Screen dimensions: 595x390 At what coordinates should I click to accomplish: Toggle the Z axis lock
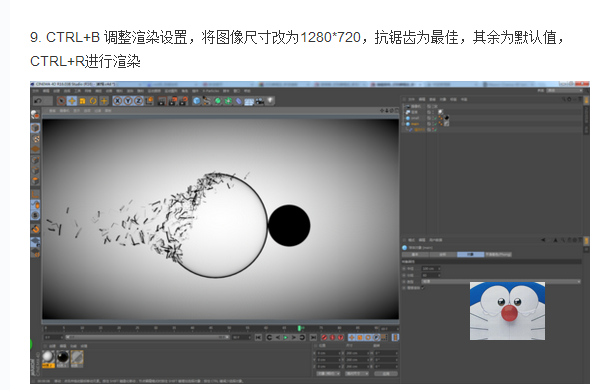pos(139,101)
